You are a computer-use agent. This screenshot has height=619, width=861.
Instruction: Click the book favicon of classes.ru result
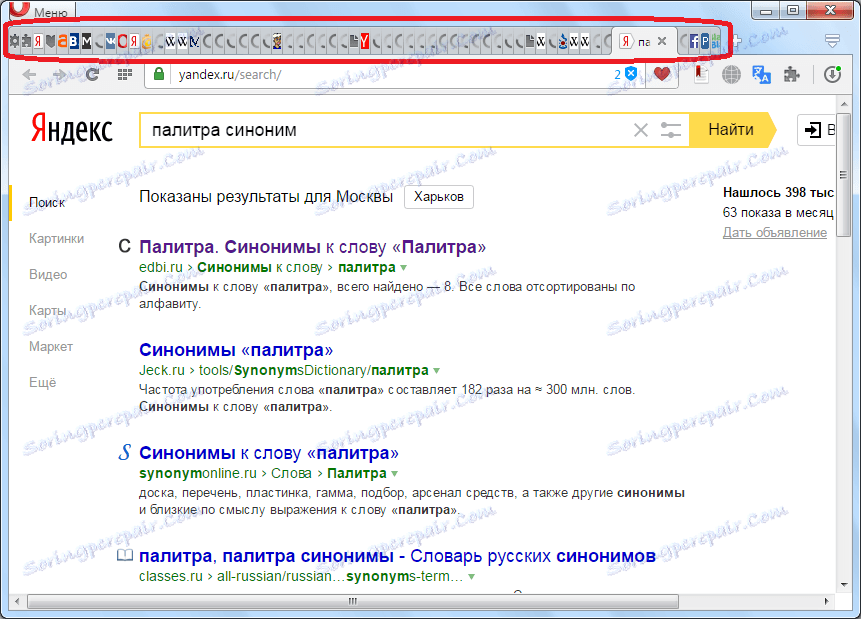125,555
